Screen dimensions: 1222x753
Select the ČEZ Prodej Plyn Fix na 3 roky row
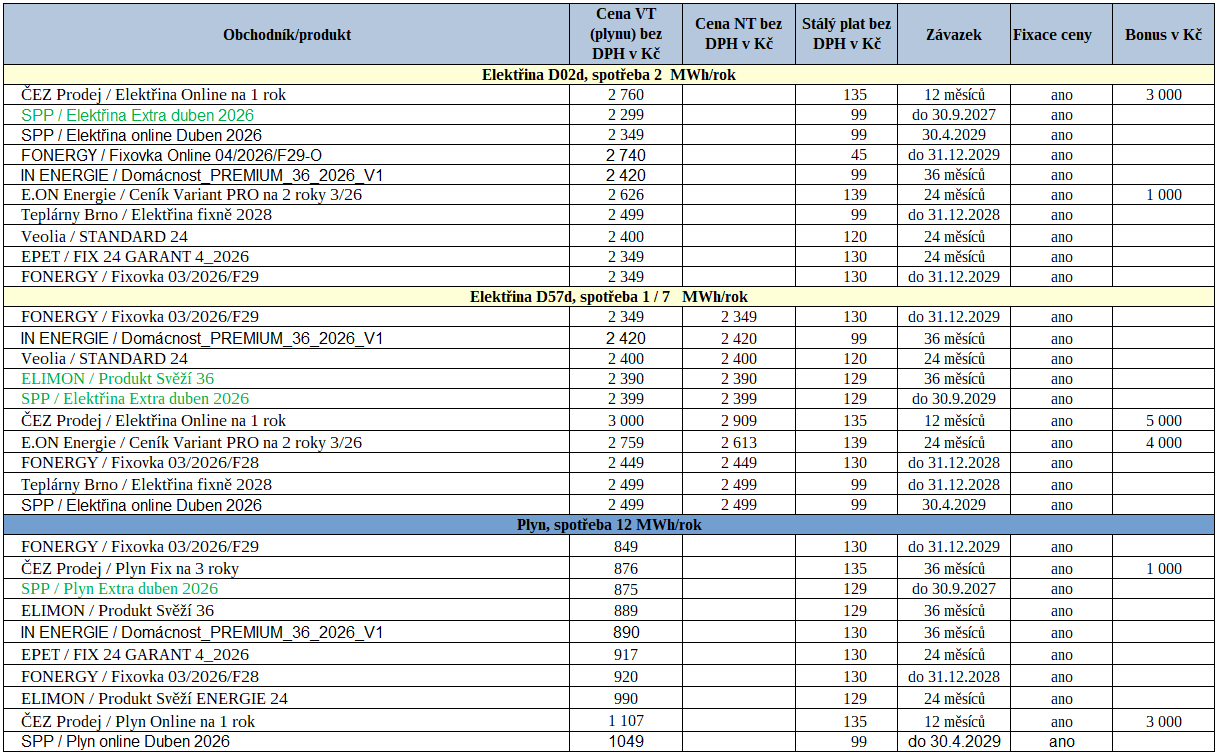coord(130,569)
